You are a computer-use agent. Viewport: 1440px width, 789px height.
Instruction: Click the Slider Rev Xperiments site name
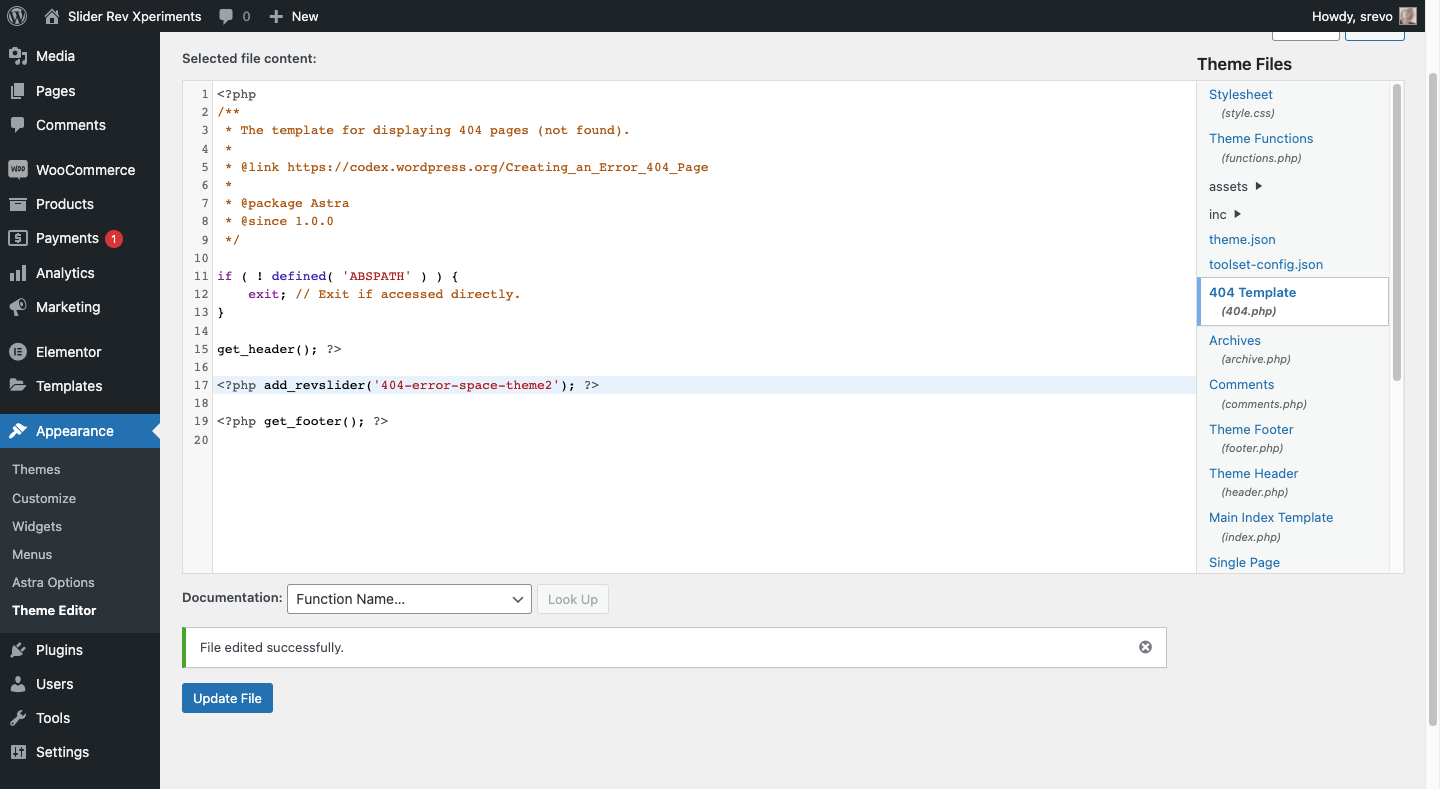coord(135,16)
